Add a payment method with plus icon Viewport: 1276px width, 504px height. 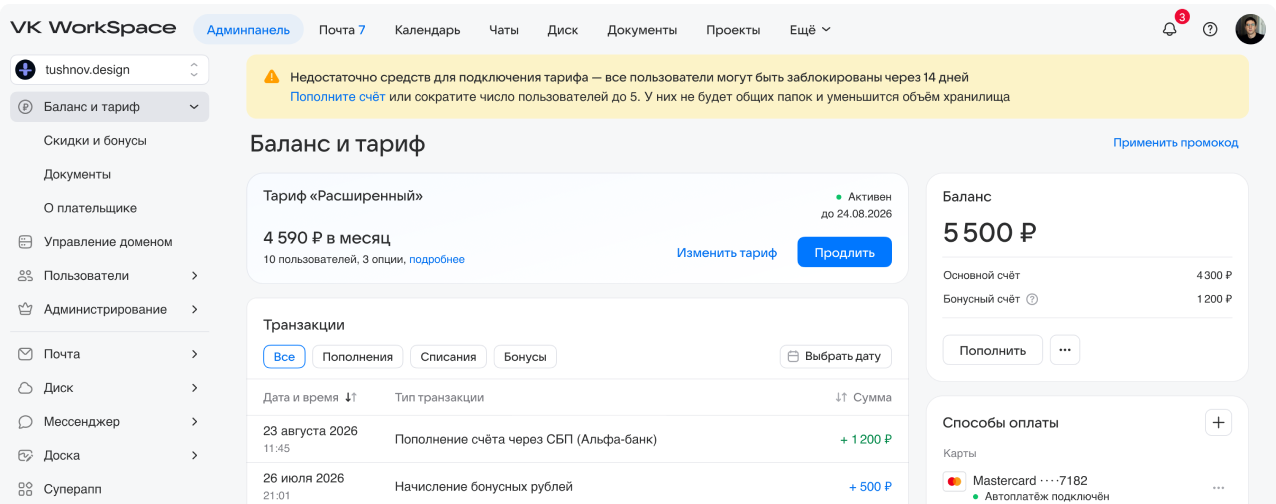tap(1218, 423)
